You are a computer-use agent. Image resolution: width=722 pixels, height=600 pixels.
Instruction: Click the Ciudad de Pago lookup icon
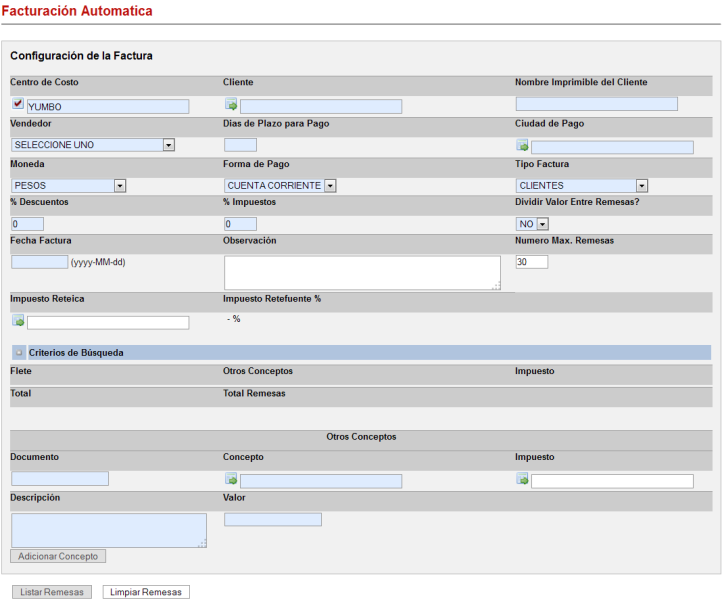[x=522, y=146]
